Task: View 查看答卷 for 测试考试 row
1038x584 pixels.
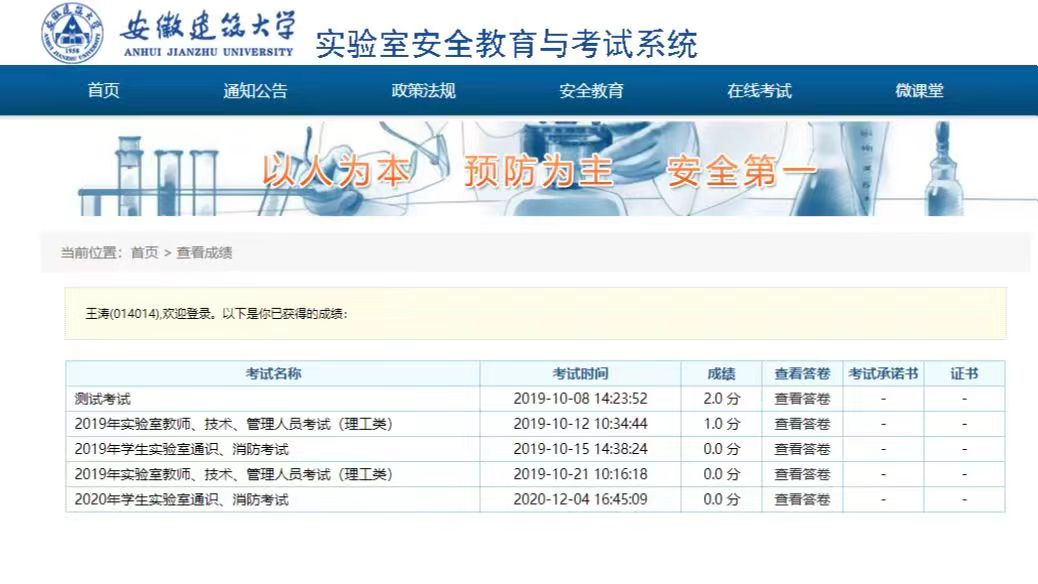Action: point(802,399)
